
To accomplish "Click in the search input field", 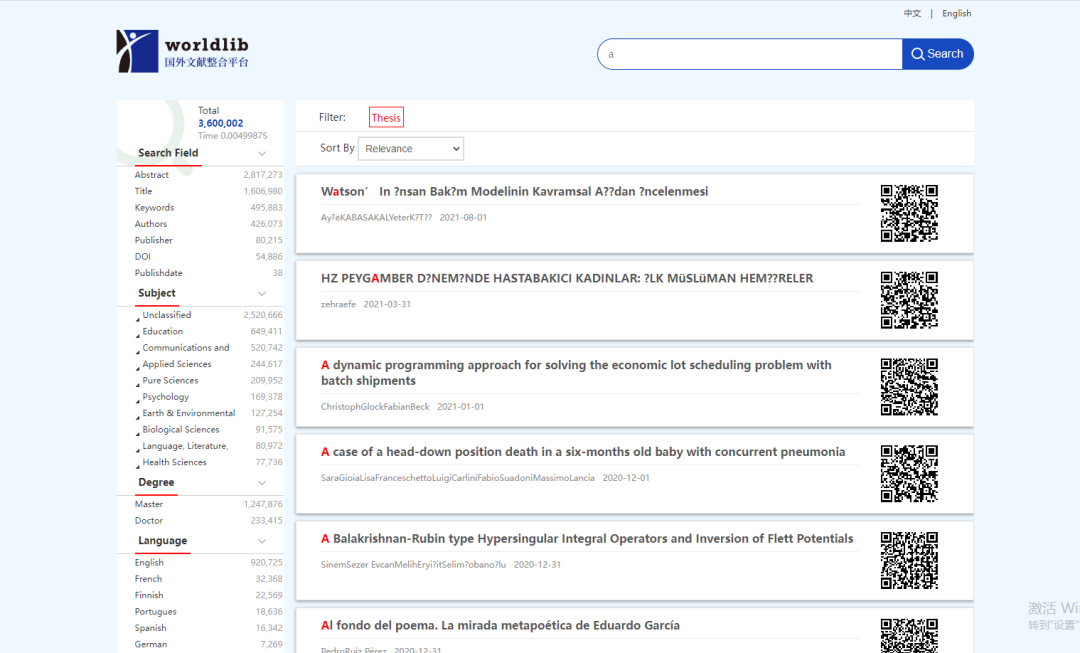I will [x=750, y=54].
